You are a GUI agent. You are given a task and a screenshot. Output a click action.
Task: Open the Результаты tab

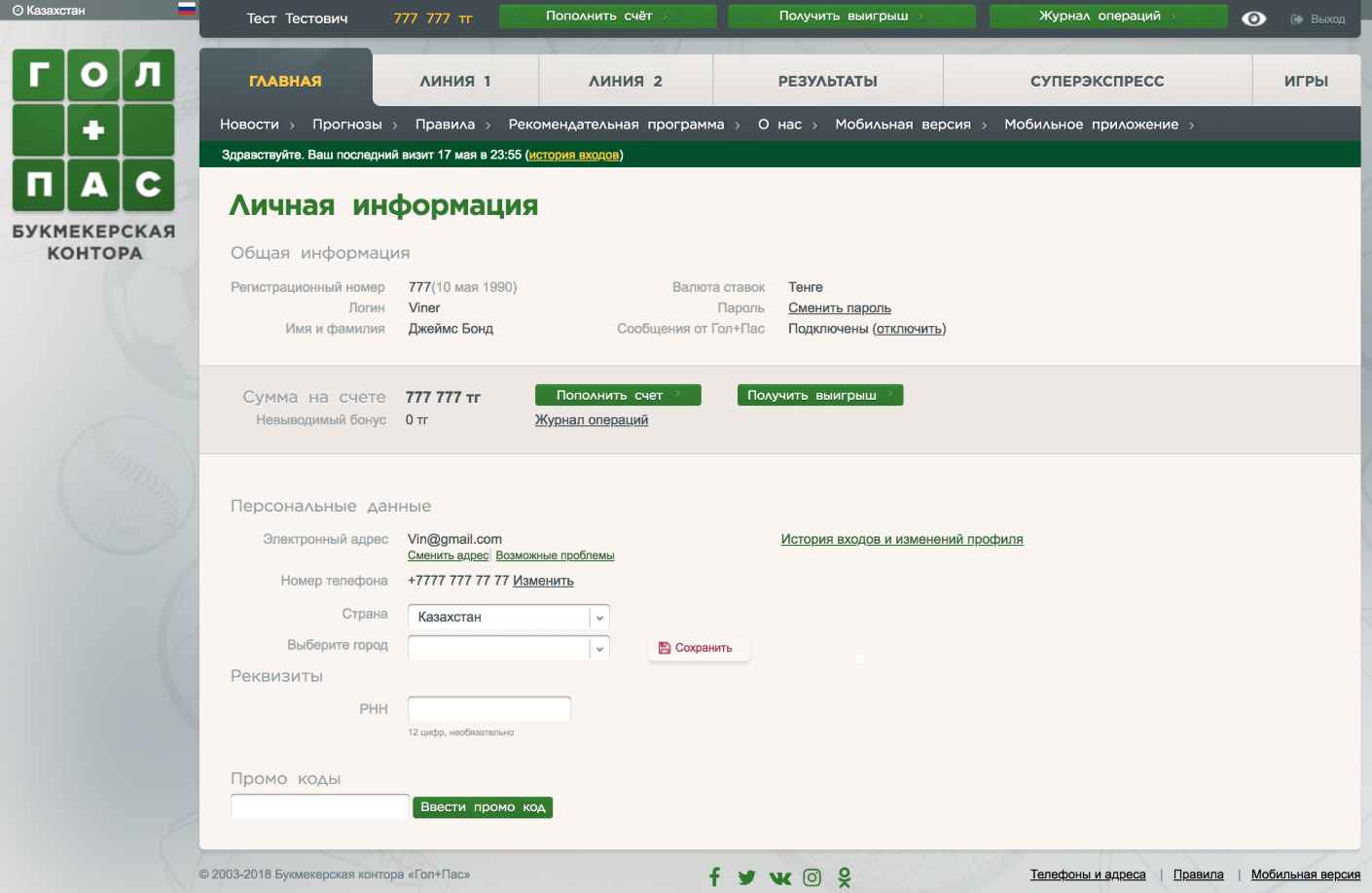(827, 82)
